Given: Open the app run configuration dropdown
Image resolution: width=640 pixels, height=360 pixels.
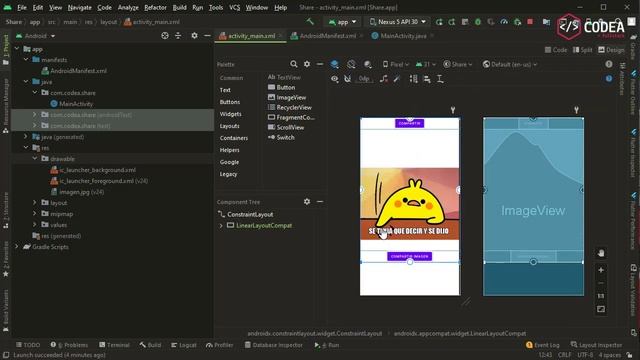Looking at the screenshot, I should click(x=342, y=22).
